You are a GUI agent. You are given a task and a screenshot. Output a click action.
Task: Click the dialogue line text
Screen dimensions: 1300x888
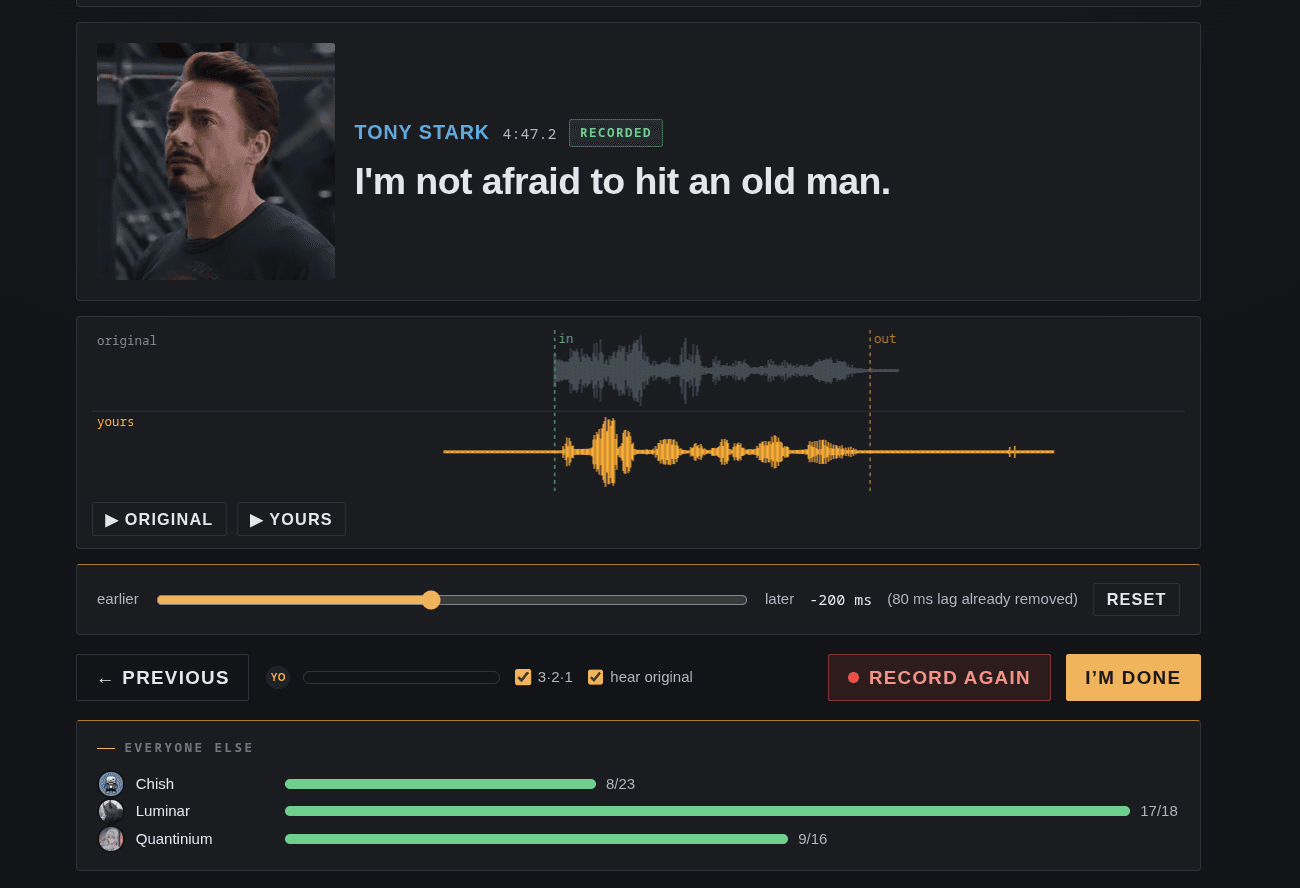[622, 181]
